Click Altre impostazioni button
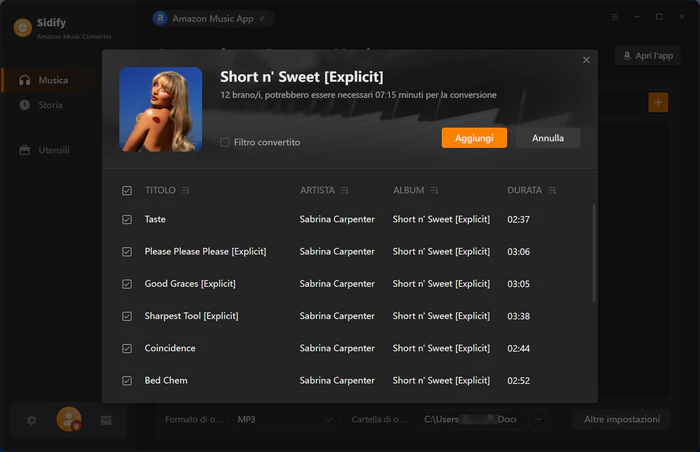The image size is (700, 452). tap(621, 419)
